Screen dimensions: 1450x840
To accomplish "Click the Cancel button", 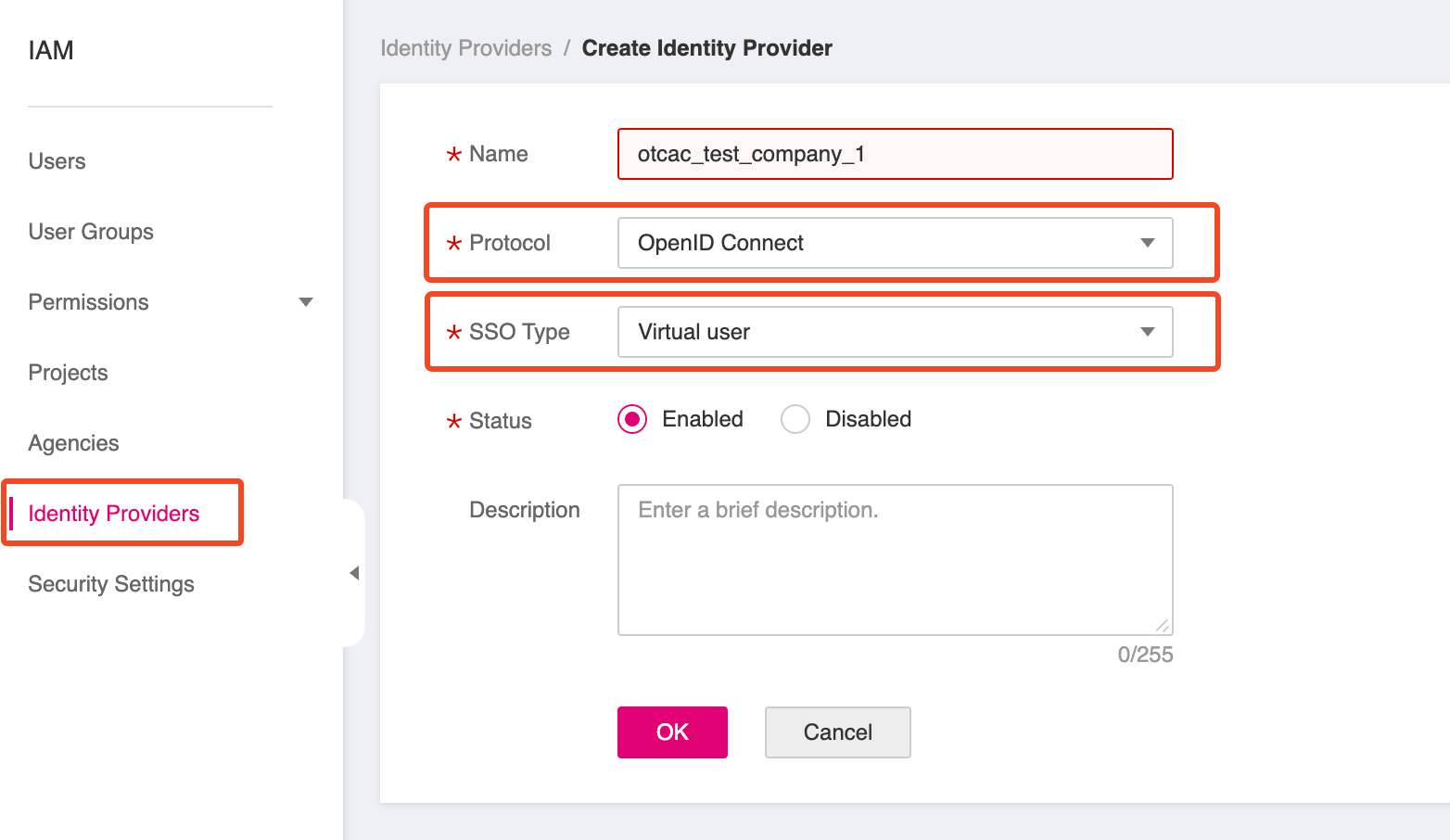I will 837,732.
